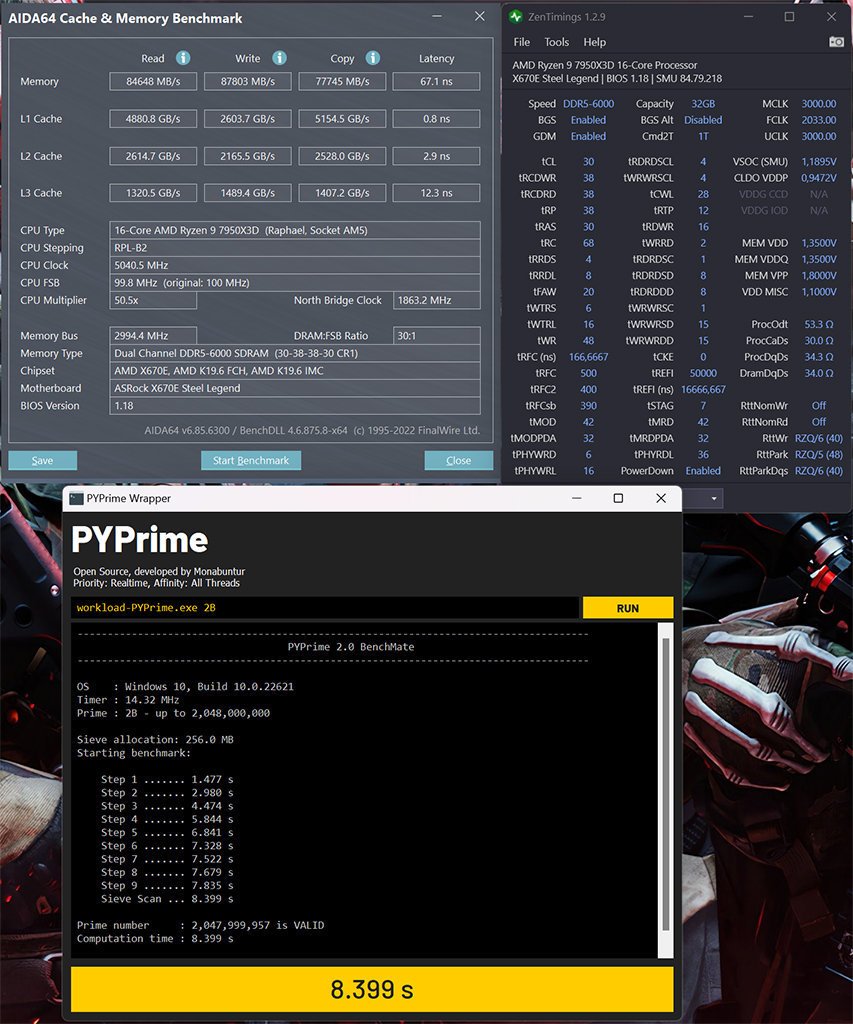Open the File menu in ZenTimings
Screen dimensions: 853x1024
point(521,42)
